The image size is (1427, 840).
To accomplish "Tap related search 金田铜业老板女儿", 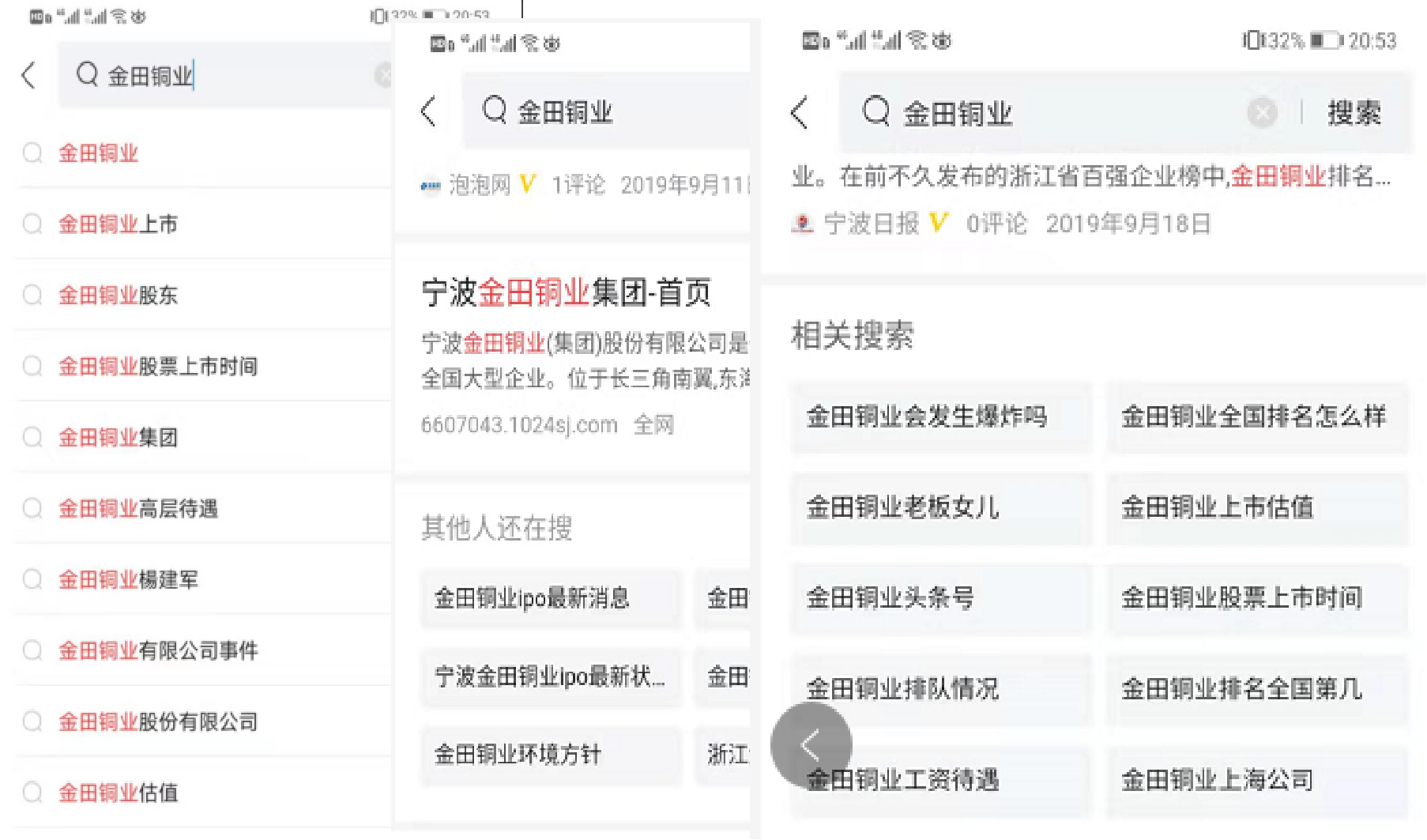I will click(x=941, y=507).
